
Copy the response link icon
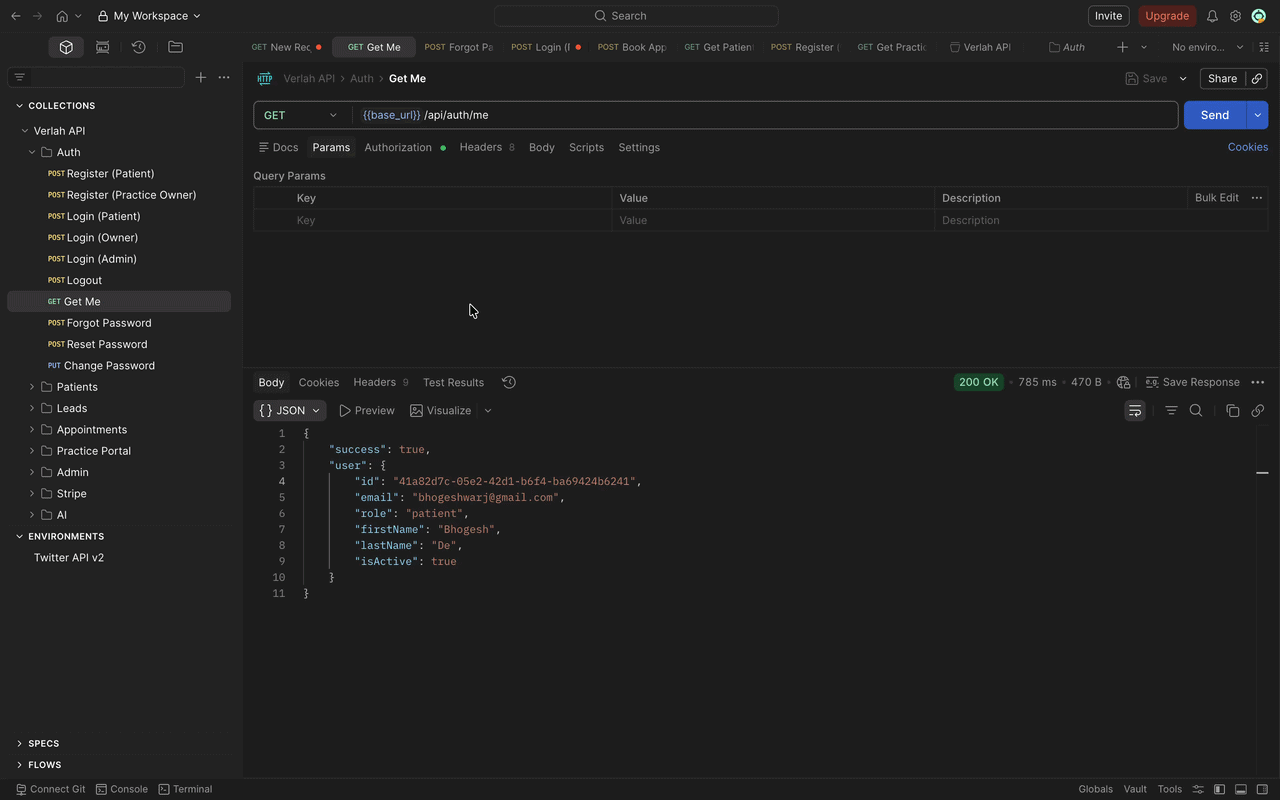click(1257, 411)
